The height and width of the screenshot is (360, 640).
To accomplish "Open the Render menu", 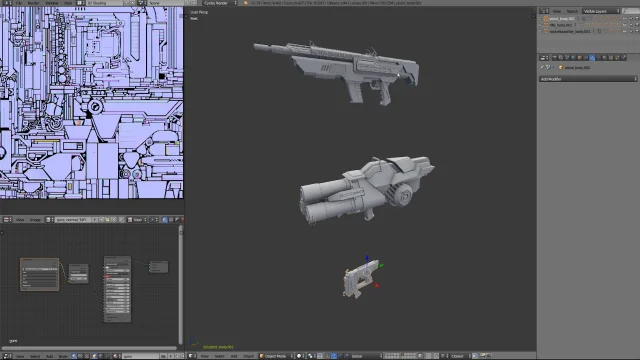I will [33, 3].
